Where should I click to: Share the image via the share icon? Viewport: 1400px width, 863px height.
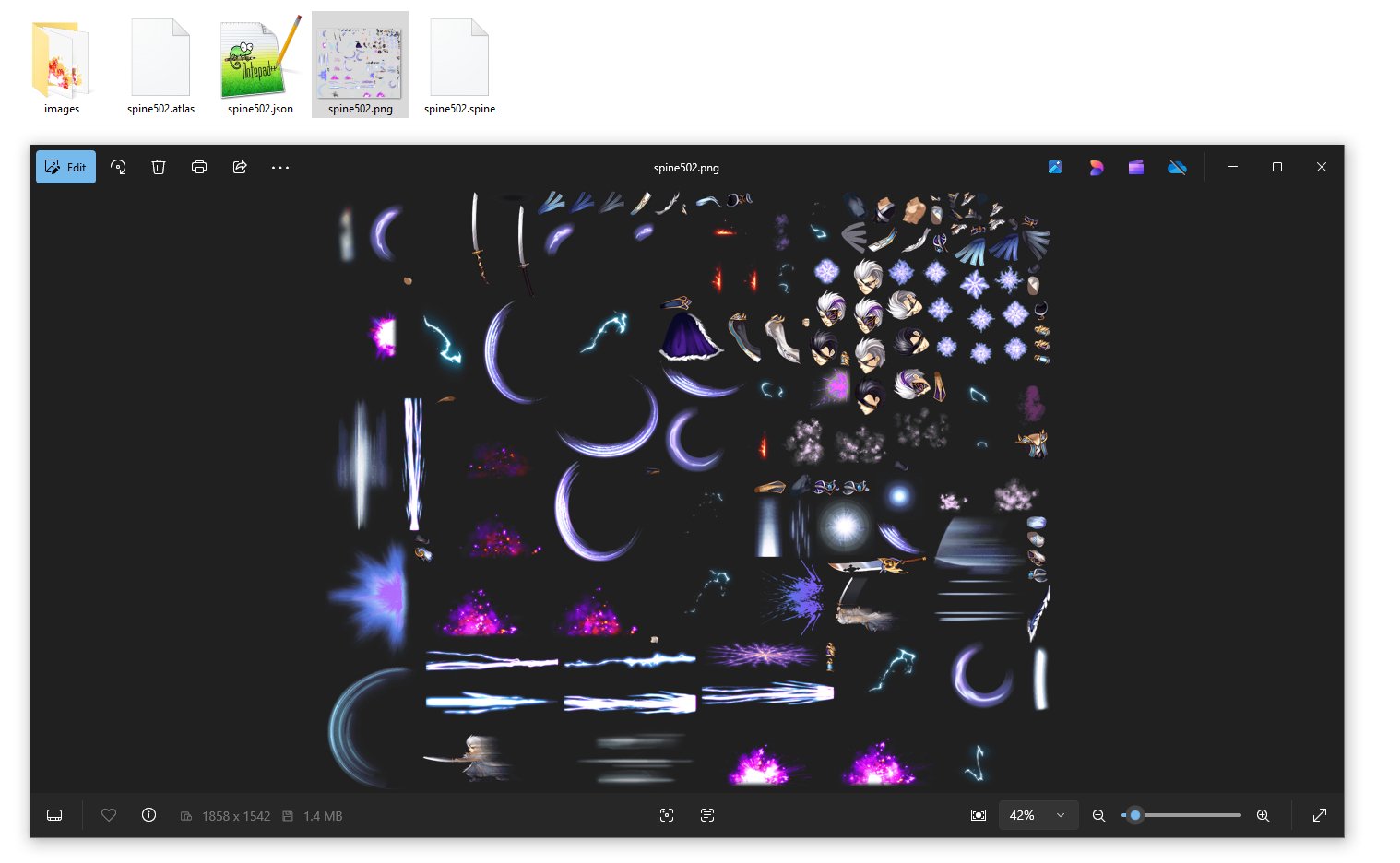click(x=240, y=167)
